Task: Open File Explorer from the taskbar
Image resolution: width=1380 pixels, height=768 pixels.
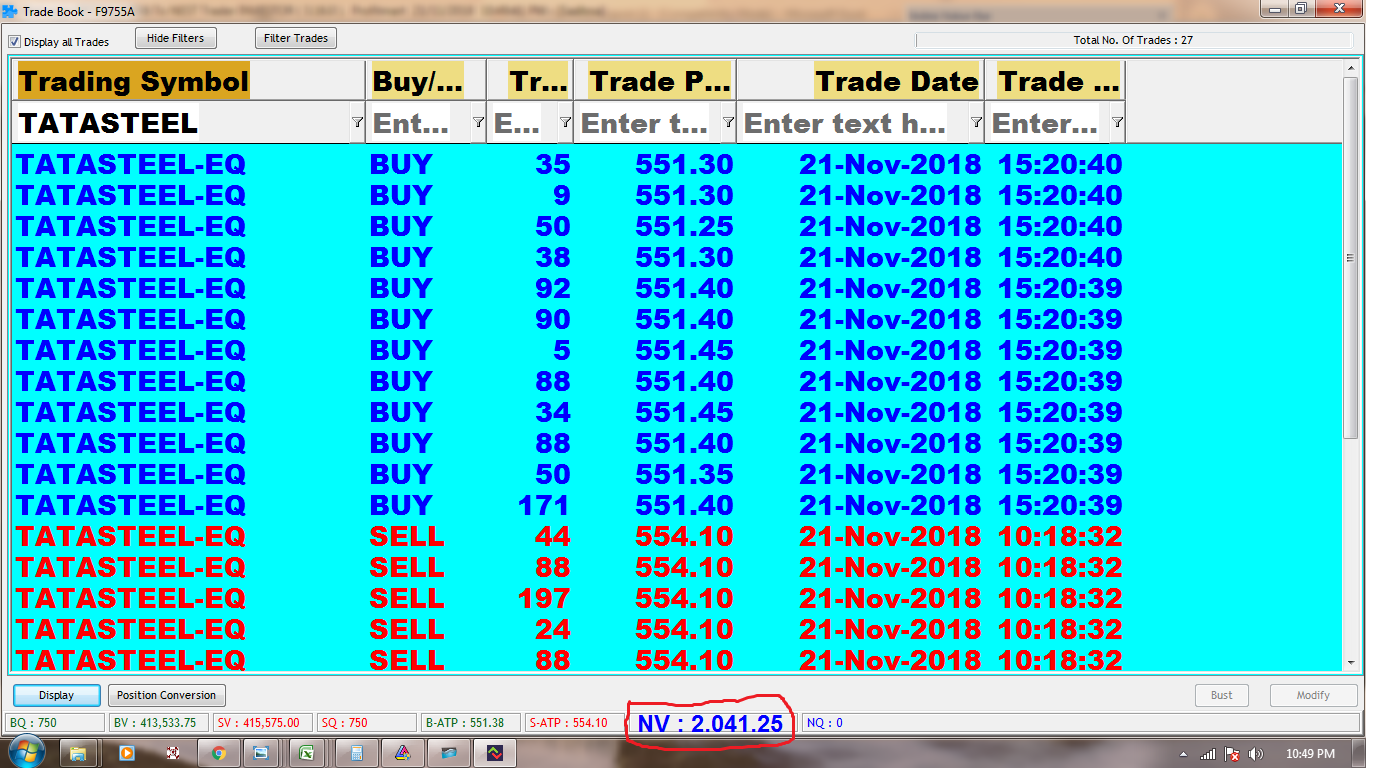Action: click(77, 752)
